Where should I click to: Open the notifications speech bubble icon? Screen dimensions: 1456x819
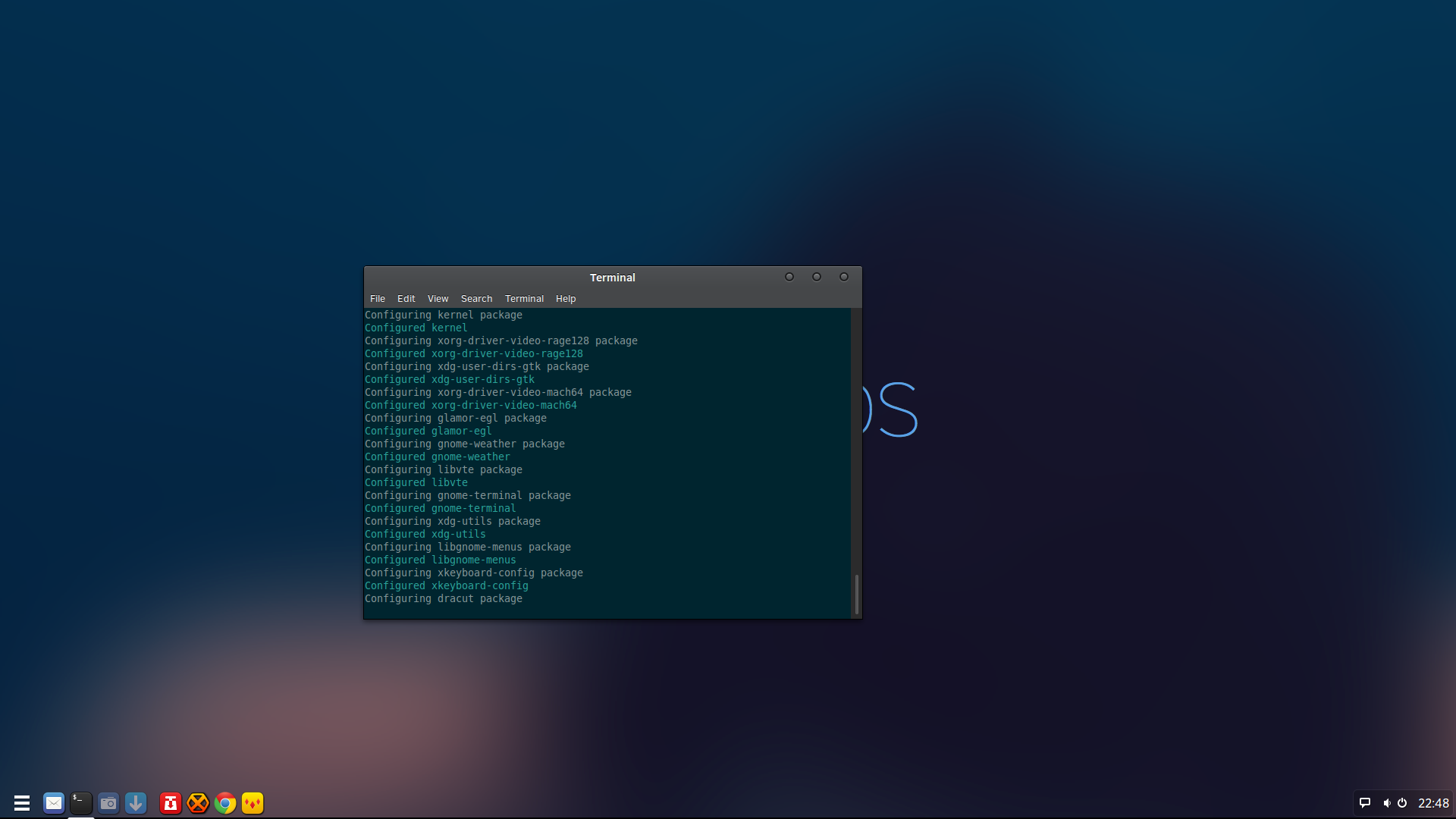(x=1365, y=803)
